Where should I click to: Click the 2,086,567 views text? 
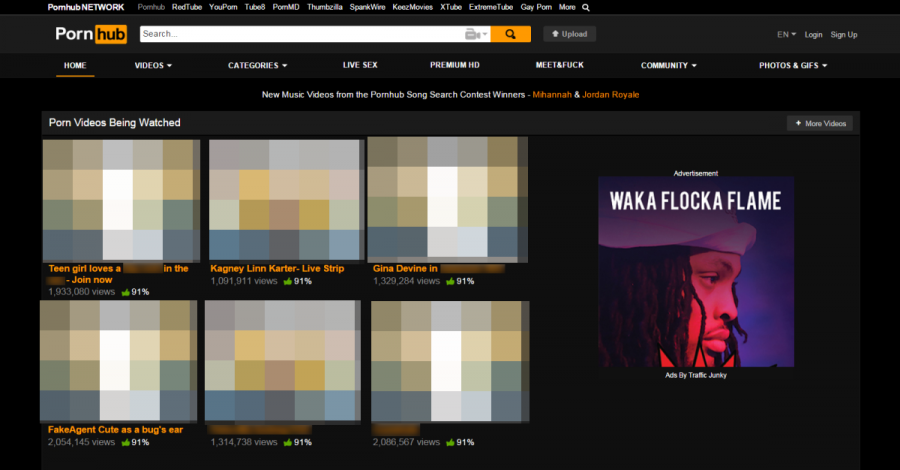tap(406, 442)
